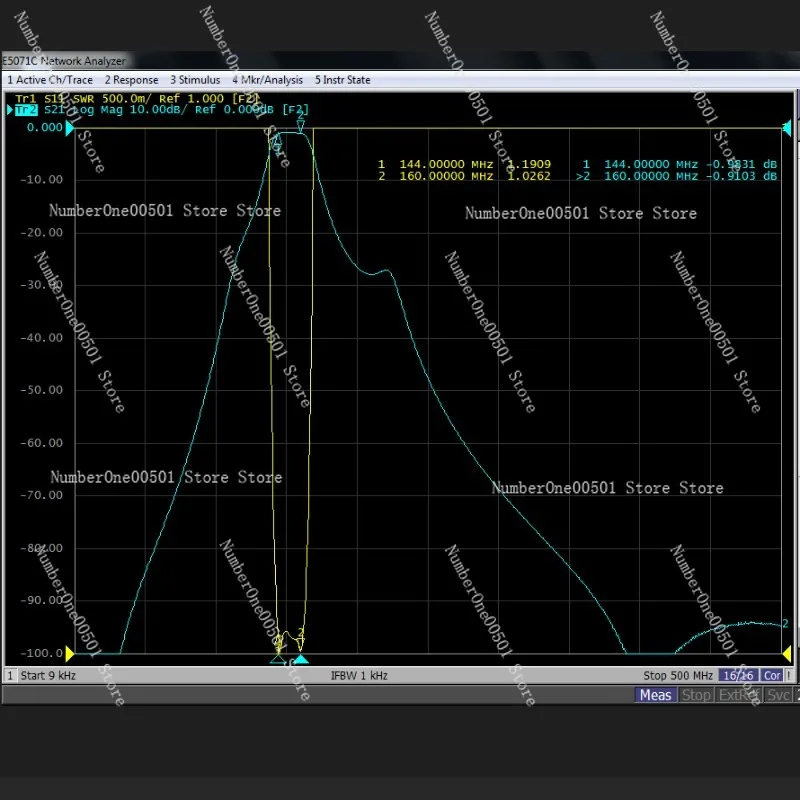The height and width of the screenshot is (800, 800).
Task: Click the Start 9 kHz field
Action: 48,675
